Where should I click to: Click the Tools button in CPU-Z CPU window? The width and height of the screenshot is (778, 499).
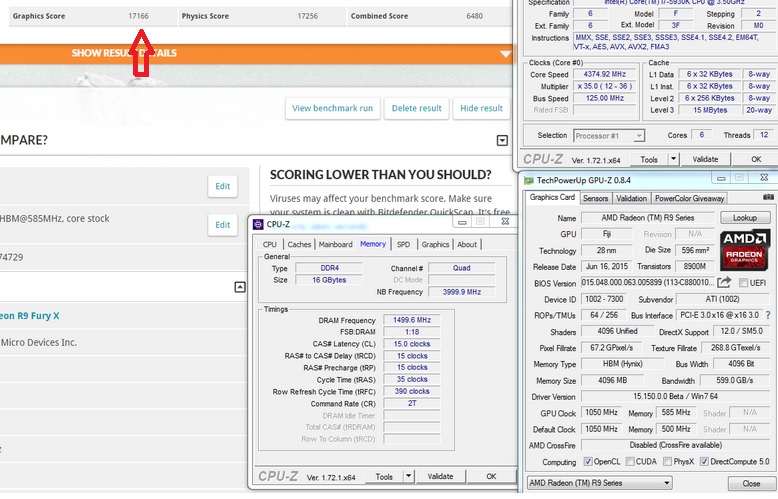(x=648, y=159)
